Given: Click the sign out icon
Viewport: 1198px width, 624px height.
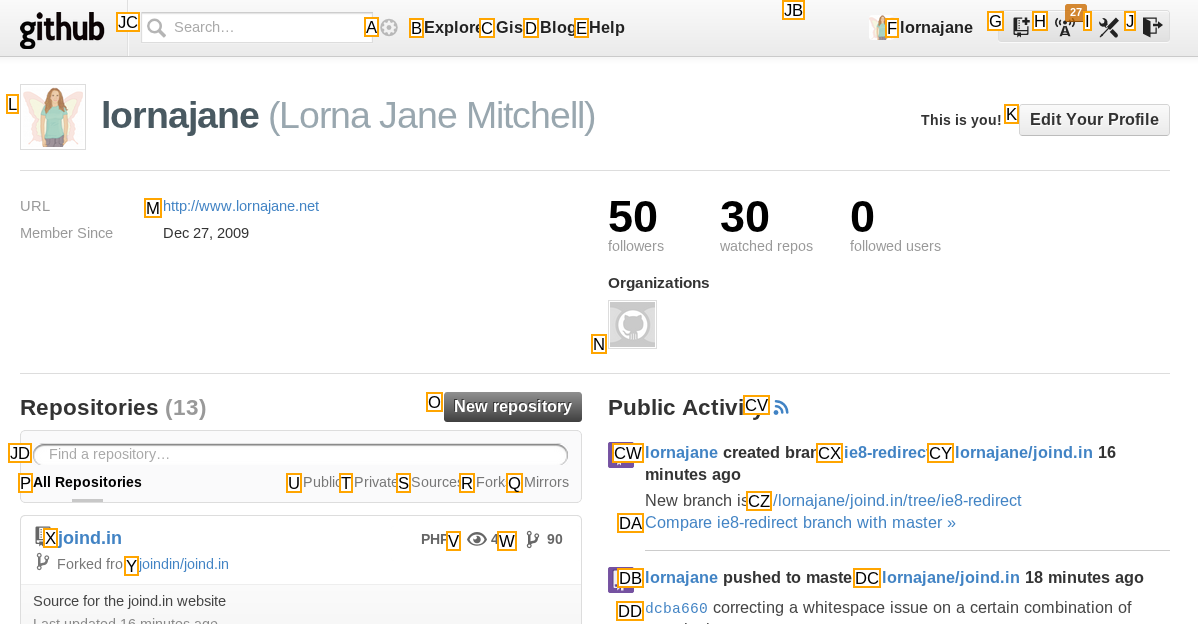Looking at the screenshot, I should coord(1152,27).
